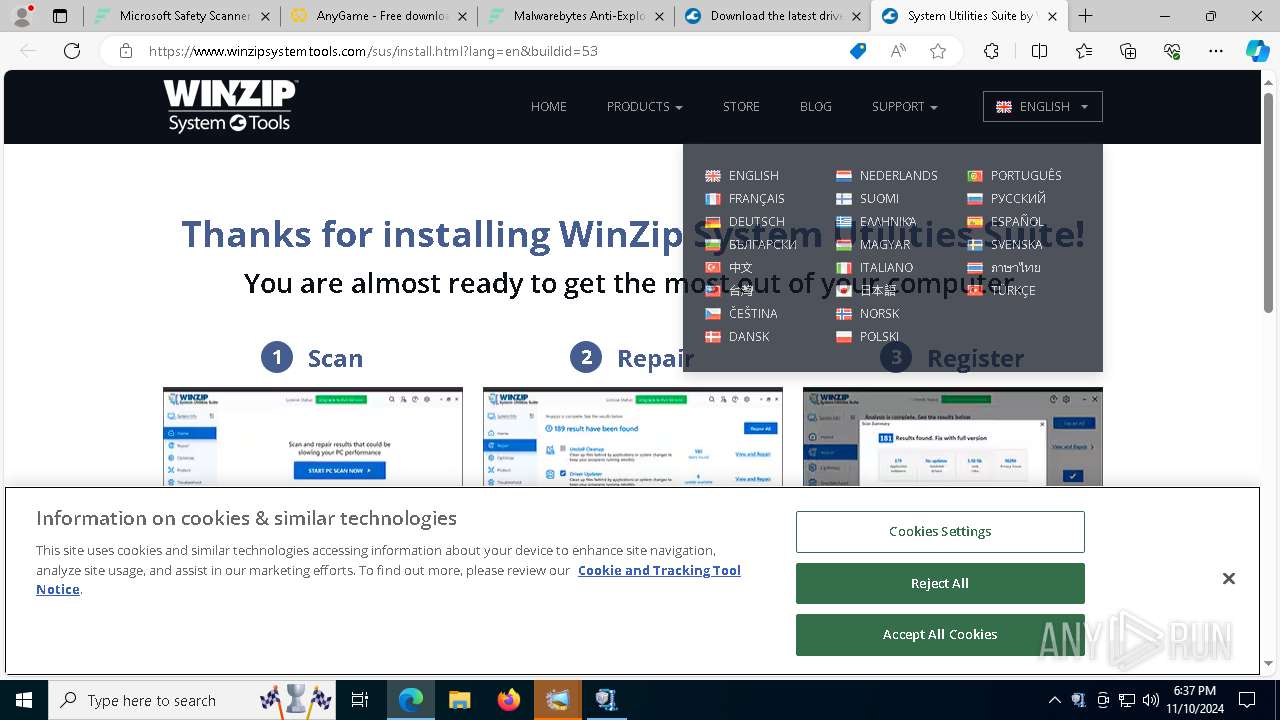Viewport: 1280px width, 720px height.
Task: Open File Explorer from taskbar
Action: pyautogui.click(x=459, y=700)
